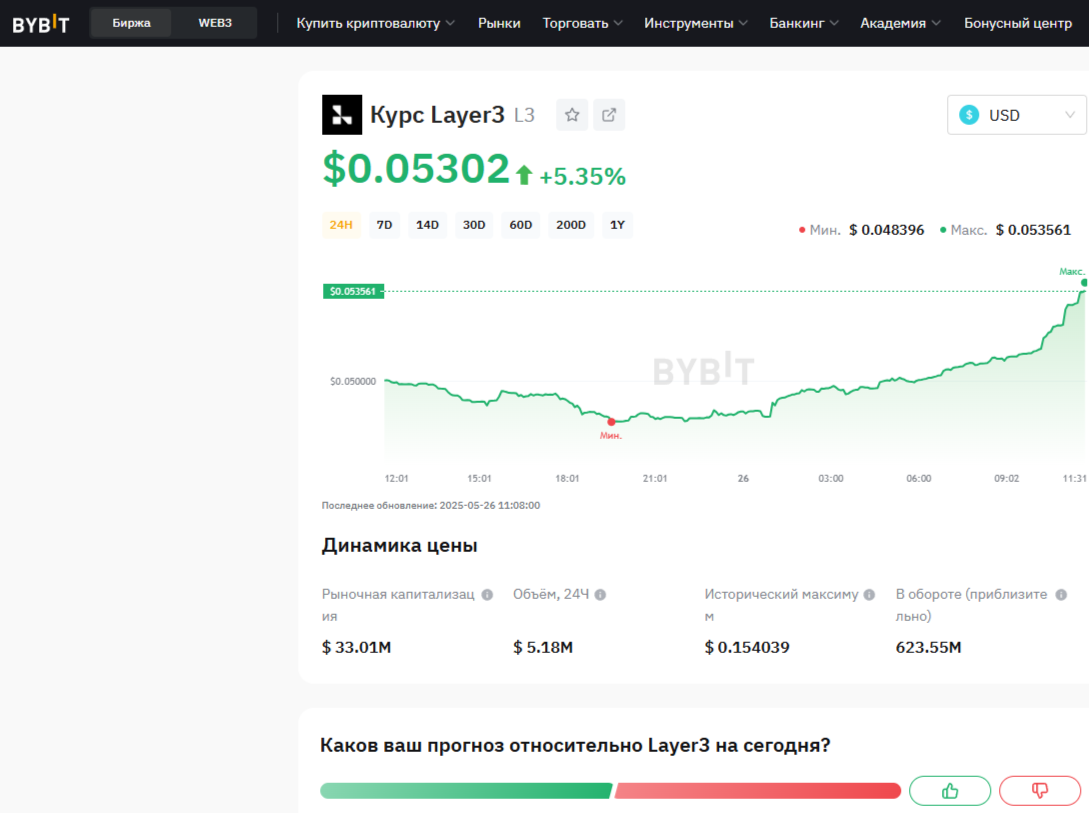Click the 21:01 time axis label

click(655, 478)
